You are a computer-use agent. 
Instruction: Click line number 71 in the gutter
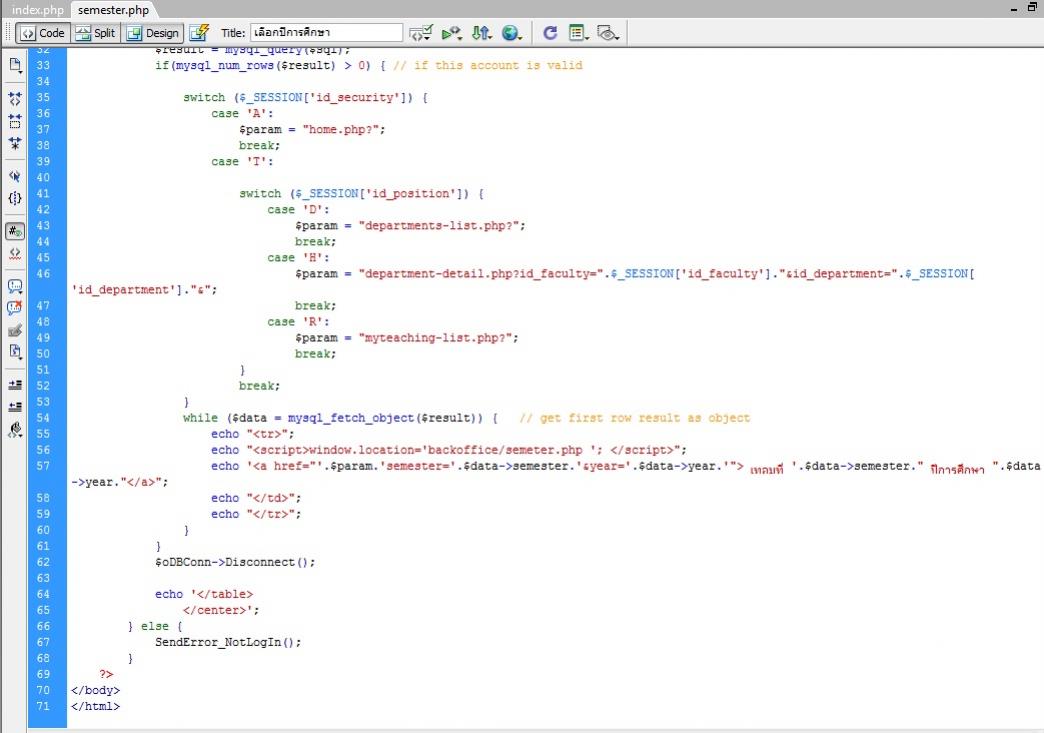click(x=43, y=706)
